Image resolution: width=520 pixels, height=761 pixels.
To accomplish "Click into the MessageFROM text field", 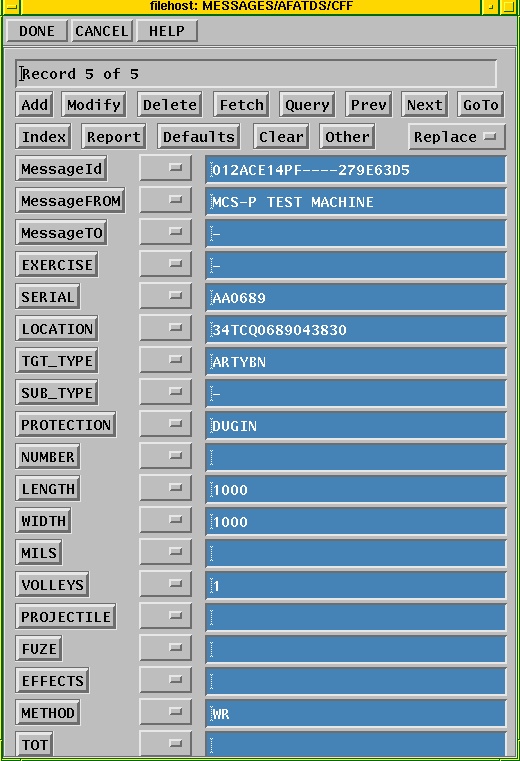I will [x=356, y=201].
